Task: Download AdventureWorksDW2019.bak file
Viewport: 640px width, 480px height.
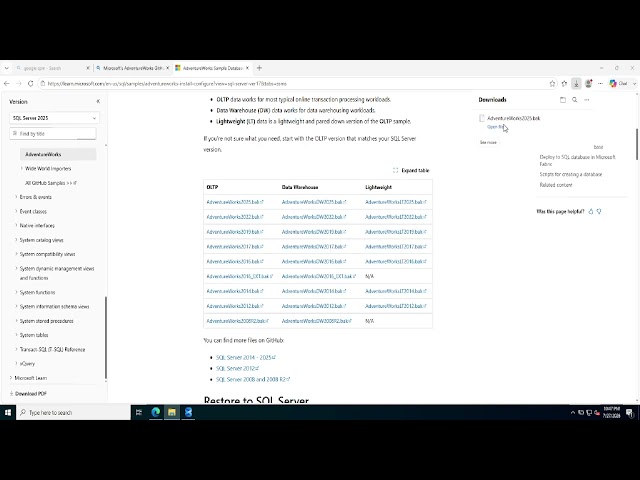Action: [313, 232]
